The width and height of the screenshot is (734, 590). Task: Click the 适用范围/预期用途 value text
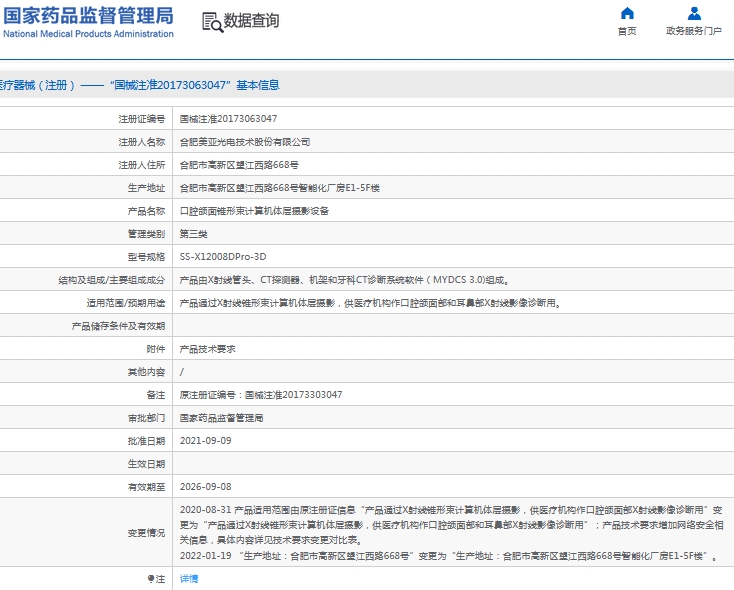coord(370,303)
